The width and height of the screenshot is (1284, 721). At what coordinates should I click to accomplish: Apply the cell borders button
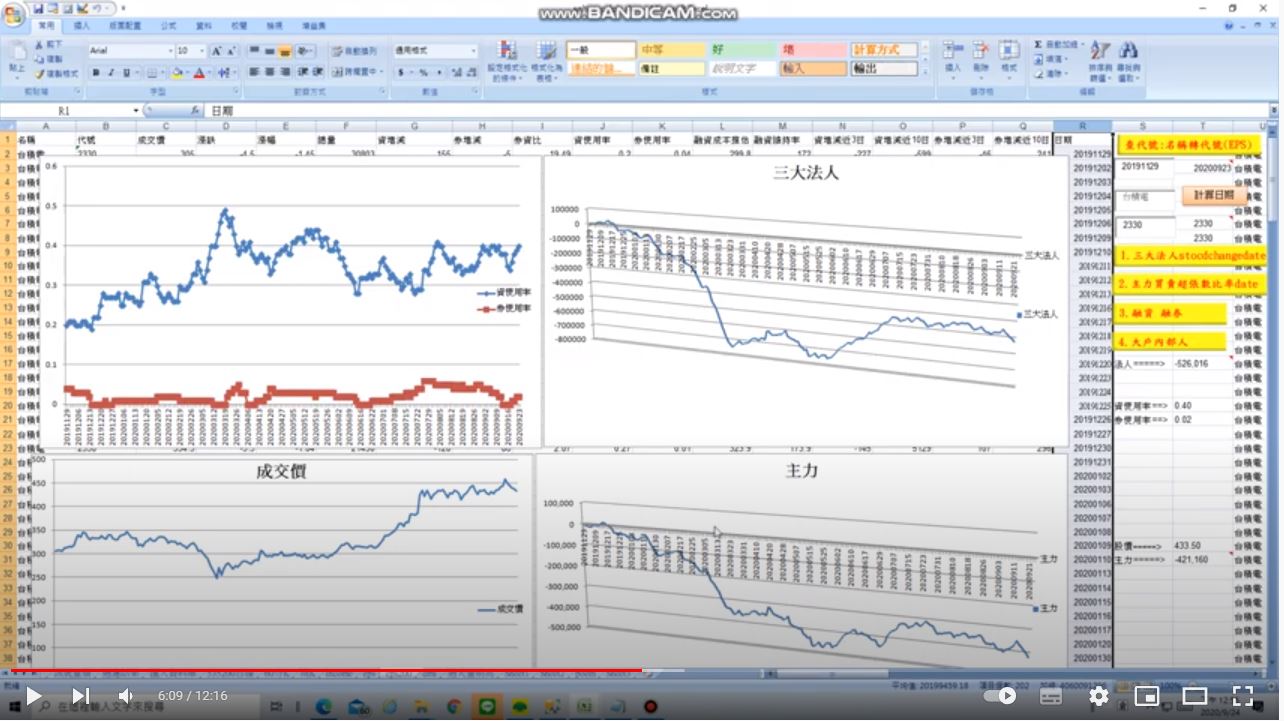(152, 73)
